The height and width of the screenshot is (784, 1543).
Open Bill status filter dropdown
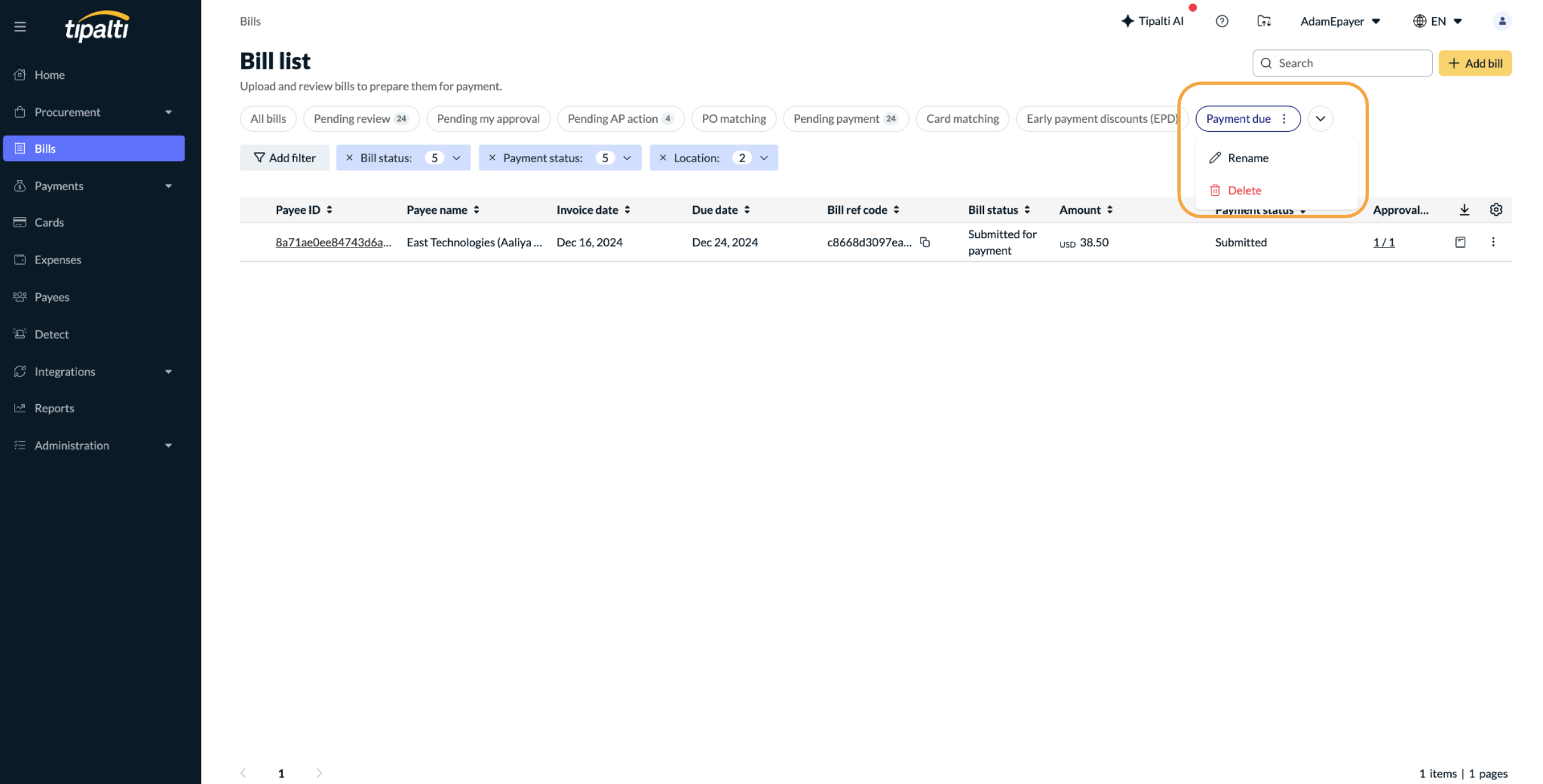point(456,158)
